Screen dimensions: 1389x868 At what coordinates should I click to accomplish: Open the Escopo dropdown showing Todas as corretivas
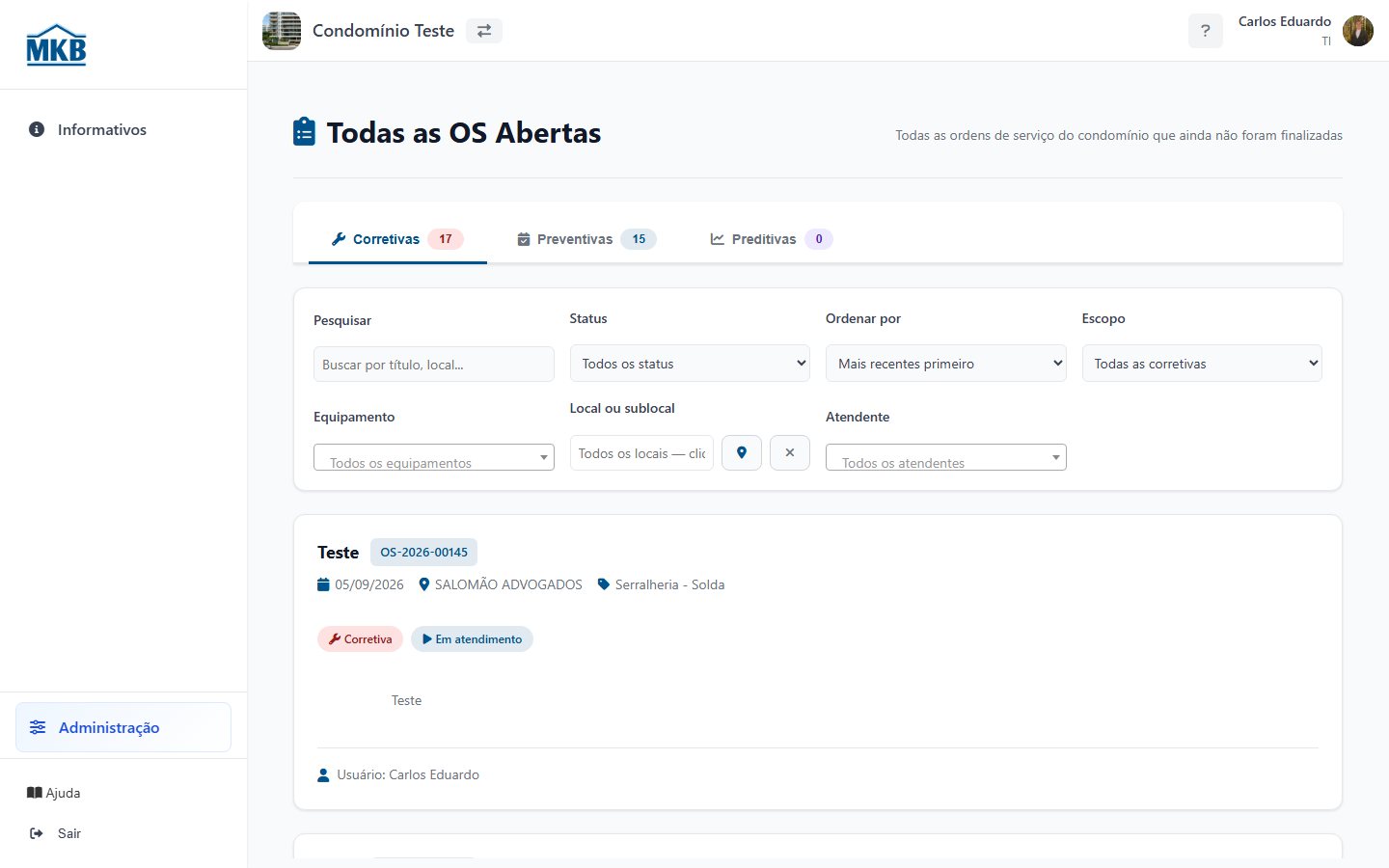pos(1202,364)
